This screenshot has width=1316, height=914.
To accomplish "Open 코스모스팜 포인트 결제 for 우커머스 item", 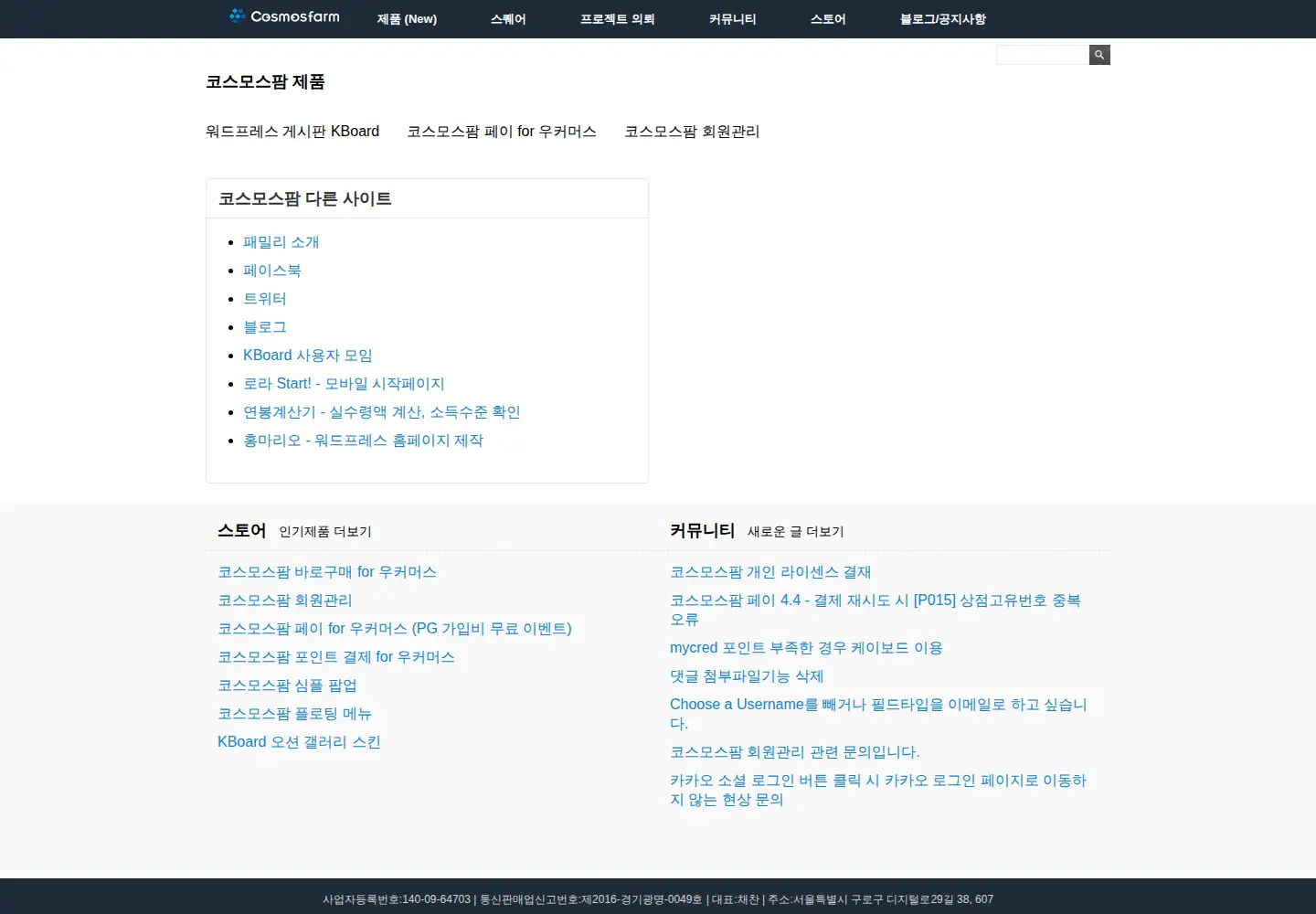I will coord(336,657).
